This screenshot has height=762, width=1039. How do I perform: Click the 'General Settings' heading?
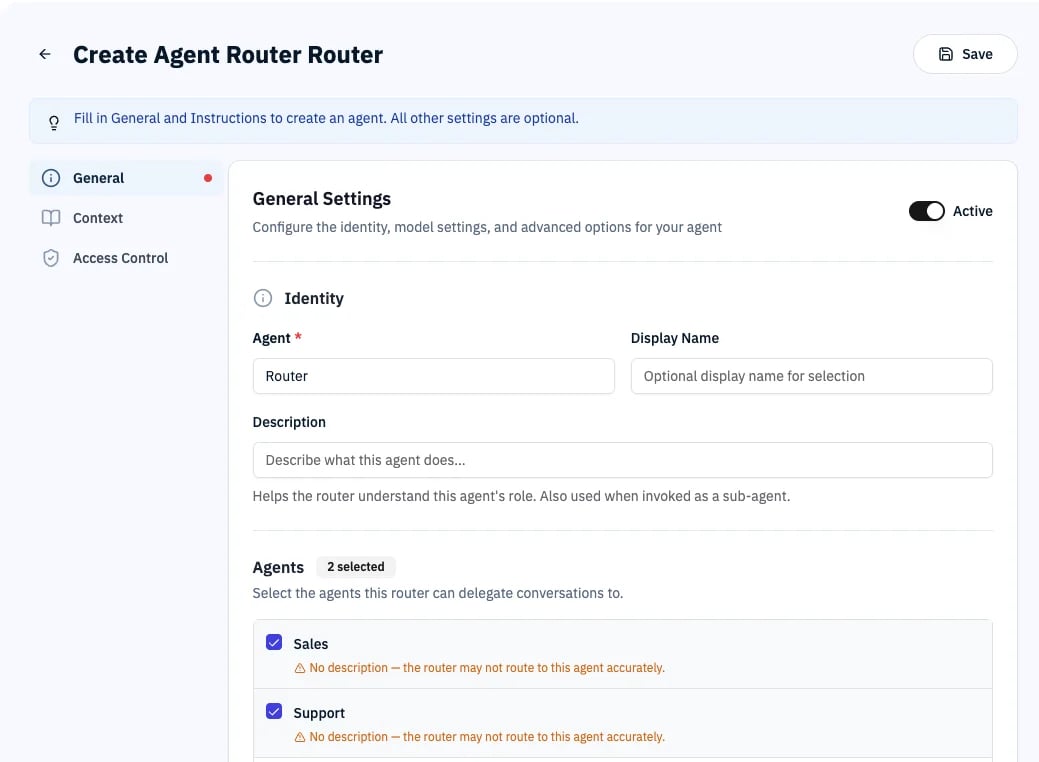click(x=322, y=199)
